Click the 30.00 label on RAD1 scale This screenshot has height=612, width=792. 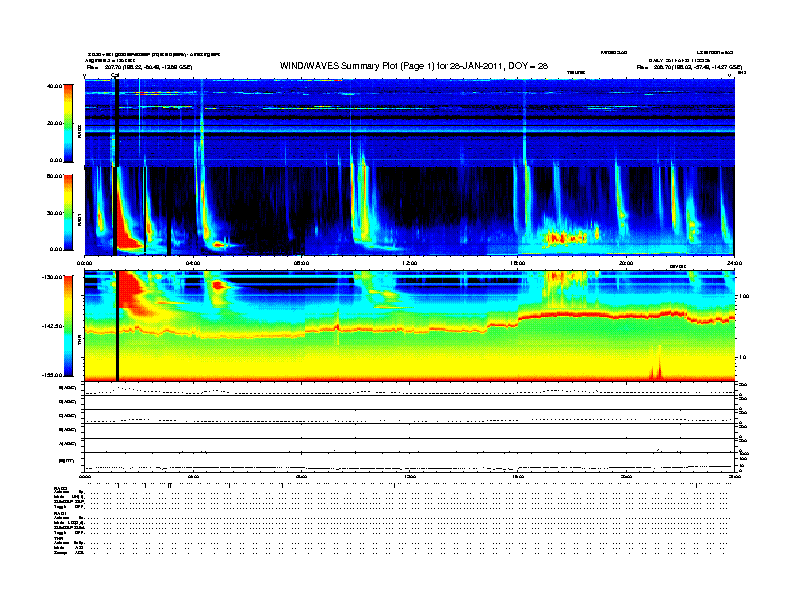54,213
